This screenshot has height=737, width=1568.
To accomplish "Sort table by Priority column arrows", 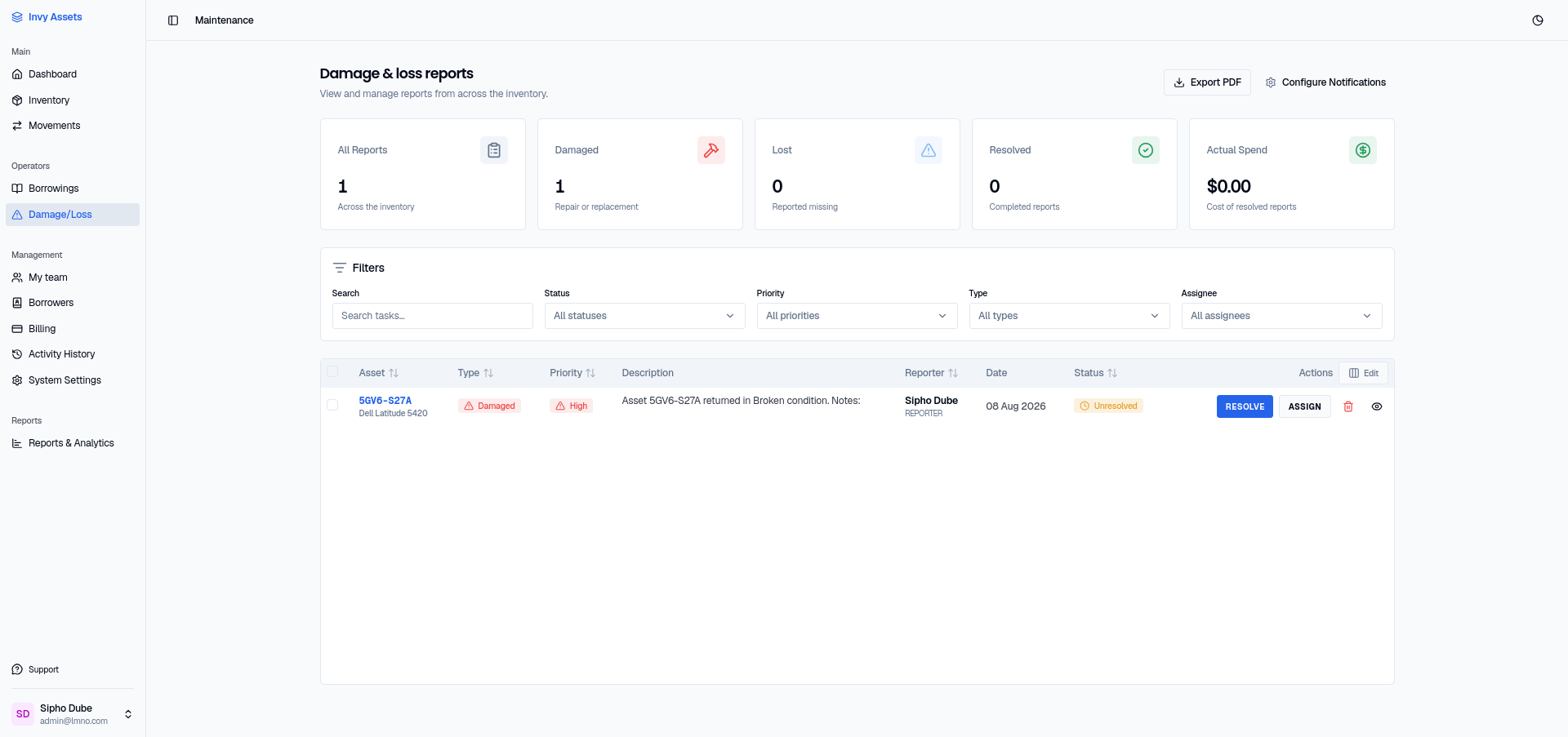I will 590,373.
